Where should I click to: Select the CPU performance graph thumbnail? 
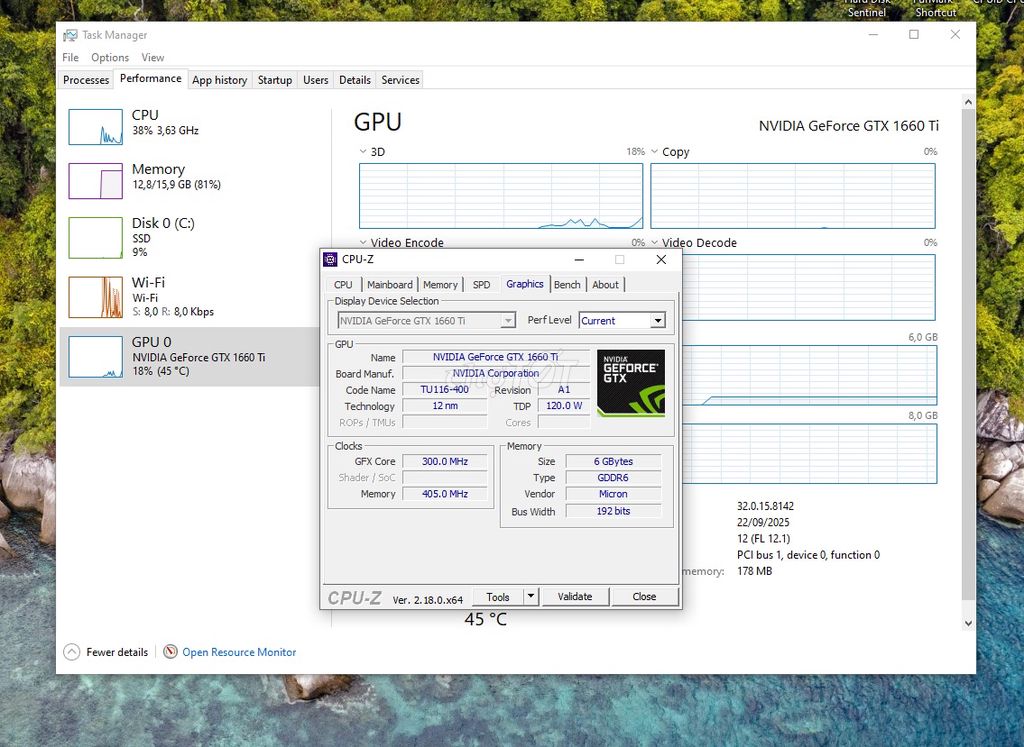point(95,127)
